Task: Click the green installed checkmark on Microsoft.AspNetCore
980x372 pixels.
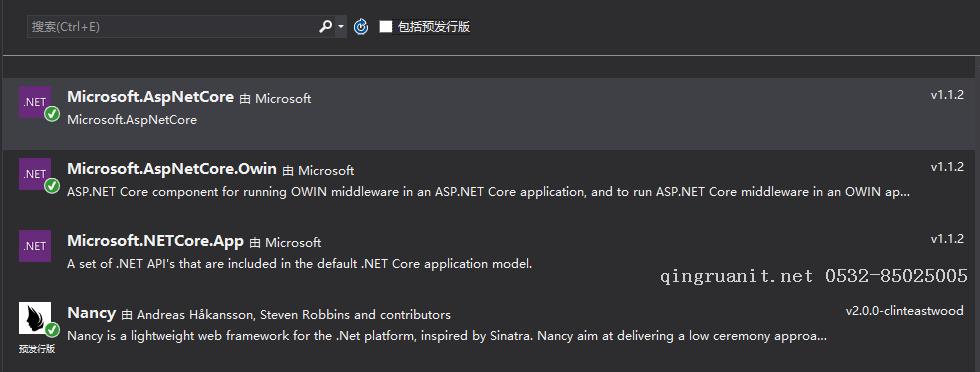Action: [x=52, y=114]
